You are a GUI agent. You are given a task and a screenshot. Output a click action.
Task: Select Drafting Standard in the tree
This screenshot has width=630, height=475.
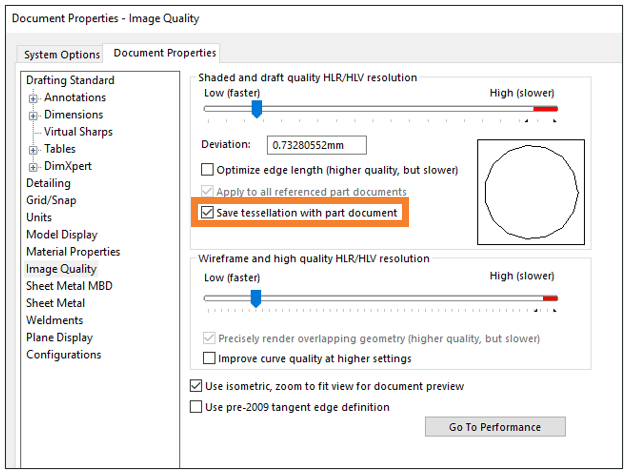(x=70, y=80)
